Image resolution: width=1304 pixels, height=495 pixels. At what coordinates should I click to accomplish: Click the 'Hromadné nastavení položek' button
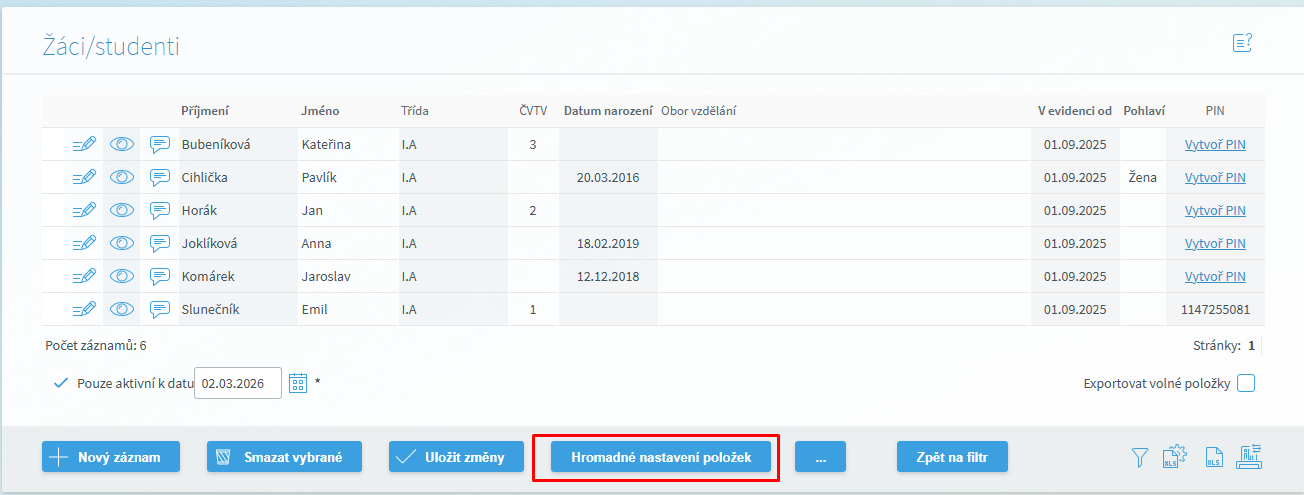655,457
